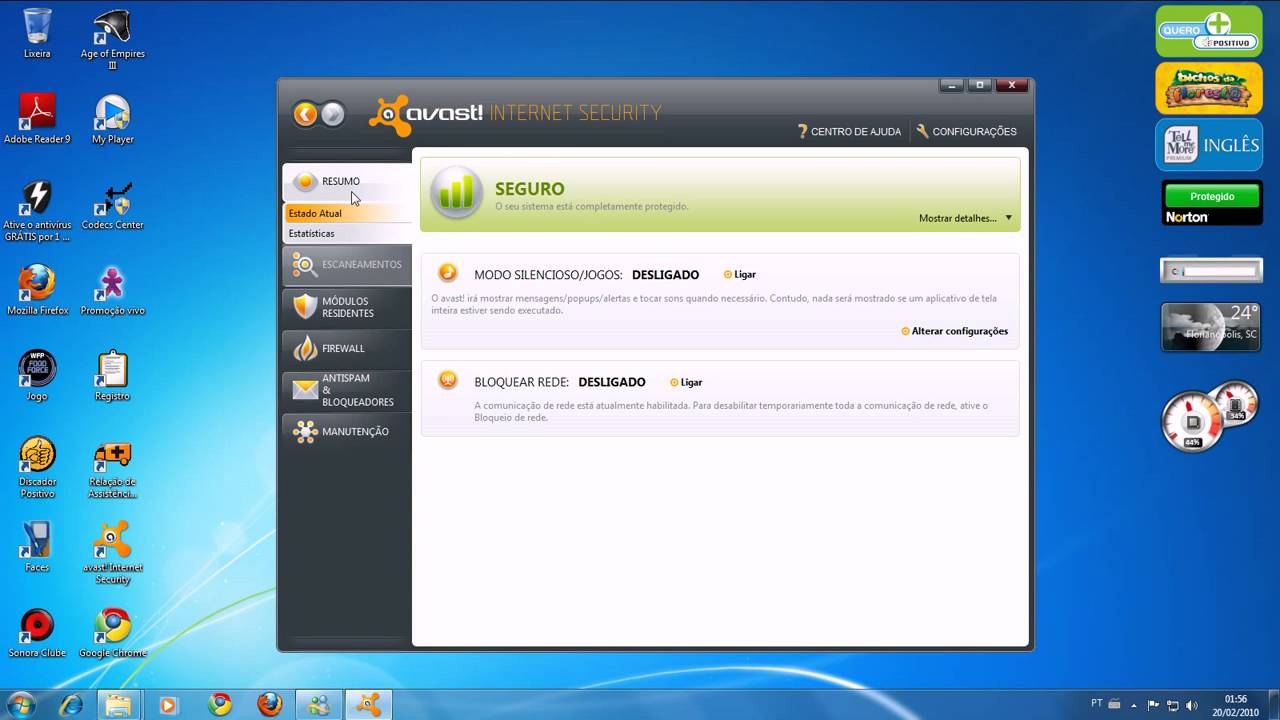1280x720 pixels.
Task: Go back with the orange back arrow
Action: tap(306, 114)
